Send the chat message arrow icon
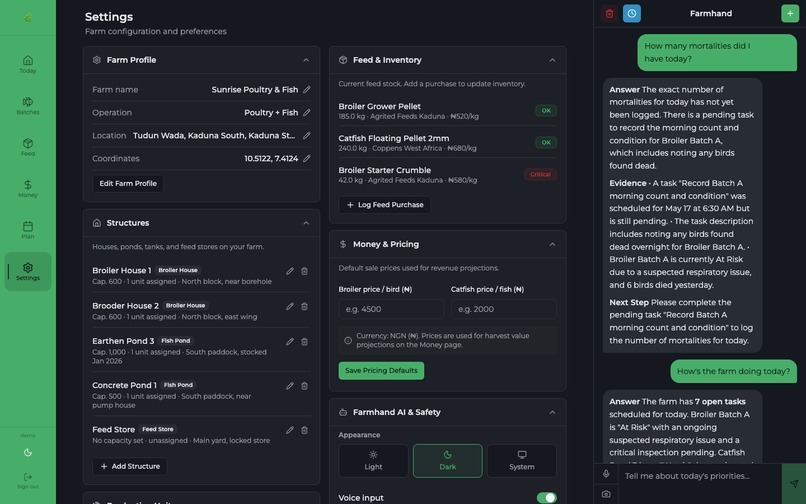The height and width of the screenshot is (504, 806). point(794,483)
